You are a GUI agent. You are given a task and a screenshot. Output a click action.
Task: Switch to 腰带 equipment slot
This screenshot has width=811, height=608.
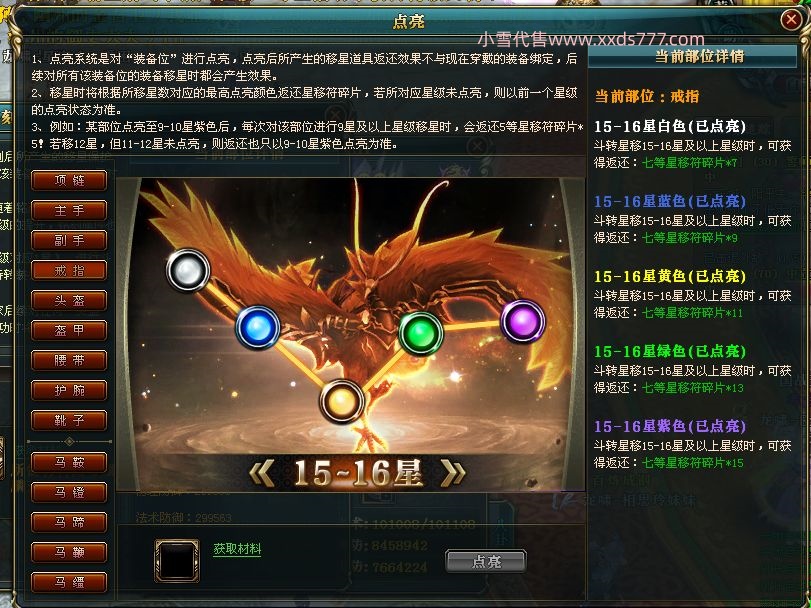pos(69,360)
